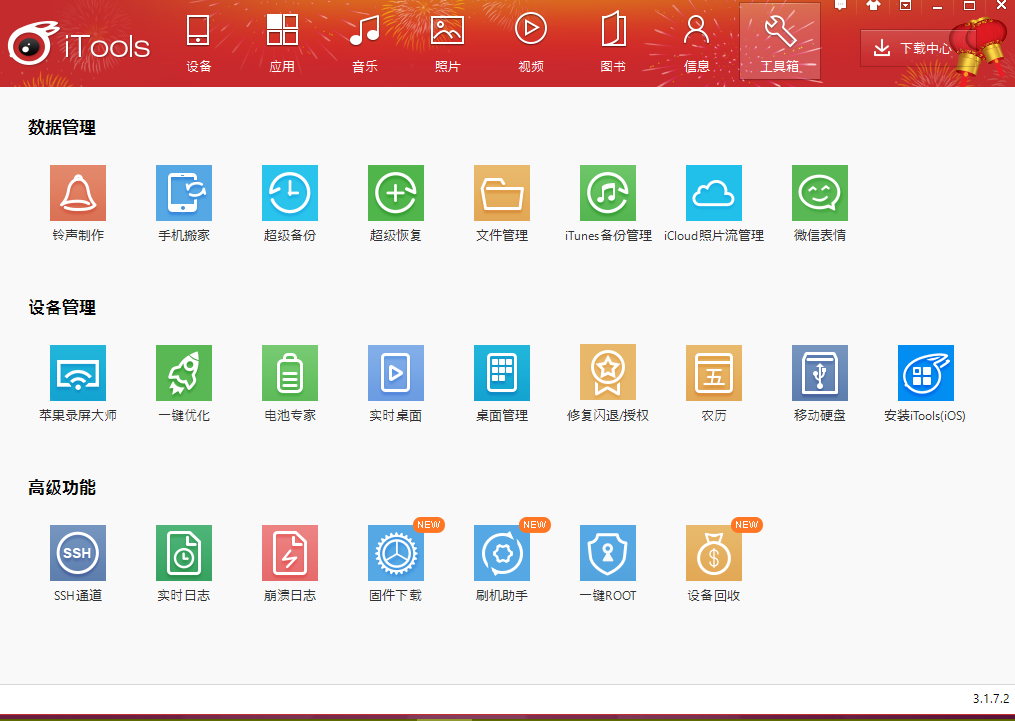The width and height of the screenshot is (1015, 721).
Task: Open iCloud照片流管理 photo stream manager
Action: coord(714,193)
